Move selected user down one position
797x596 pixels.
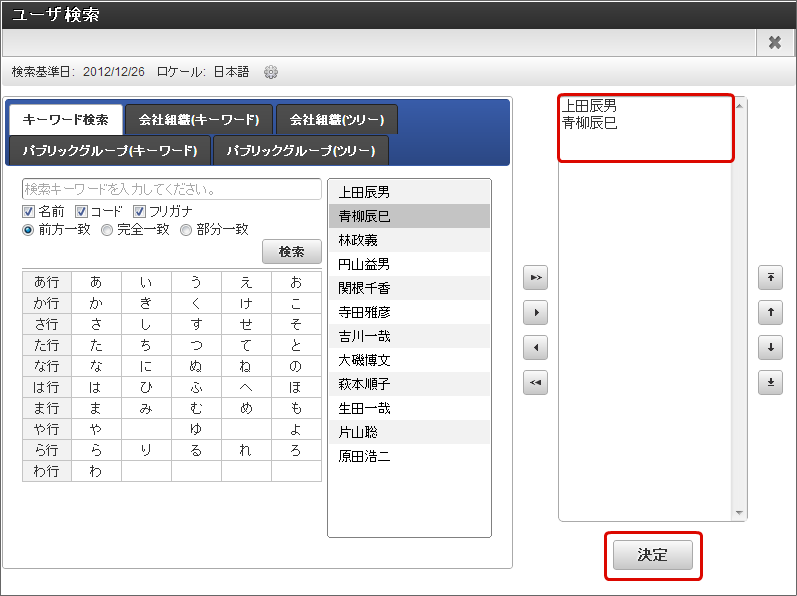(771, 348)
